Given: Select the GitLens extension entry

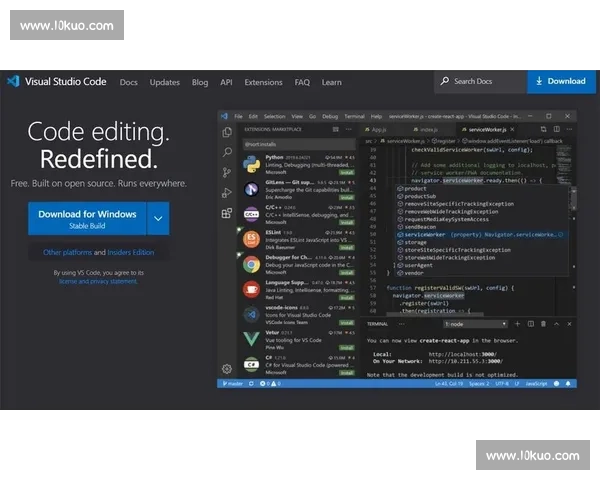Looking at the screenshot, I should tap(298, 189).
